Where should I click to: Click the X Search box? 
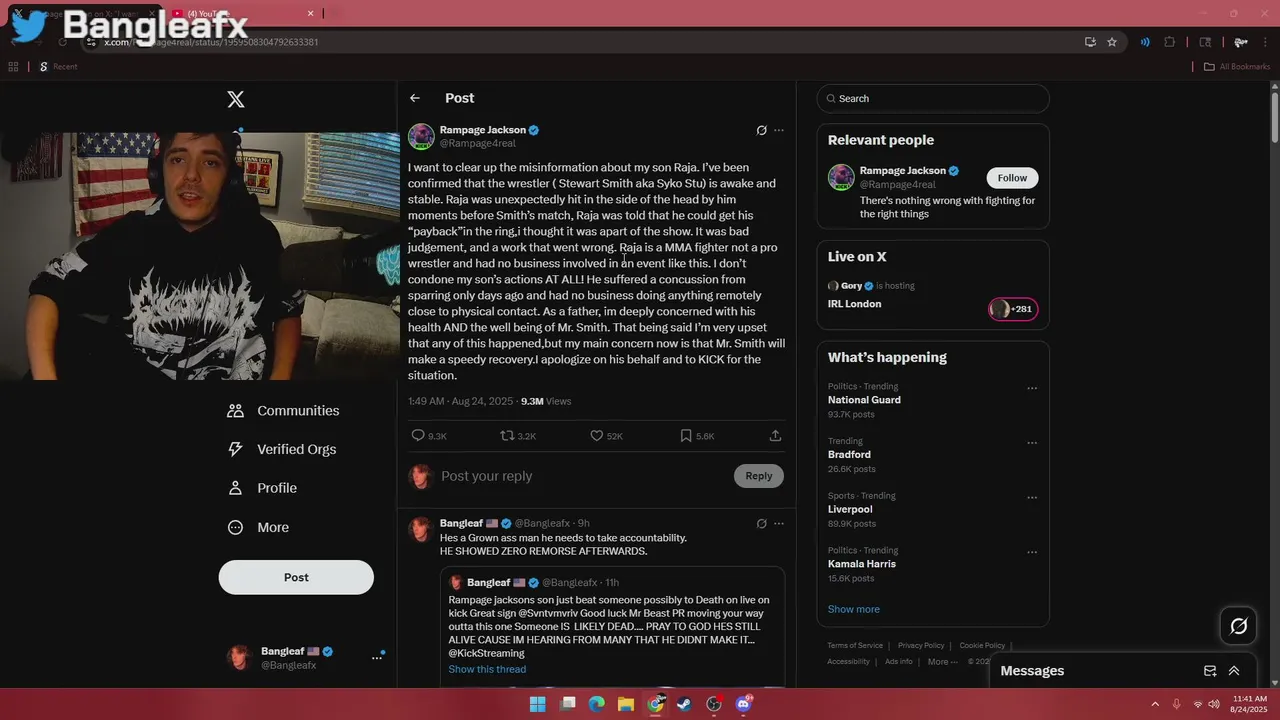click(933, 98)
